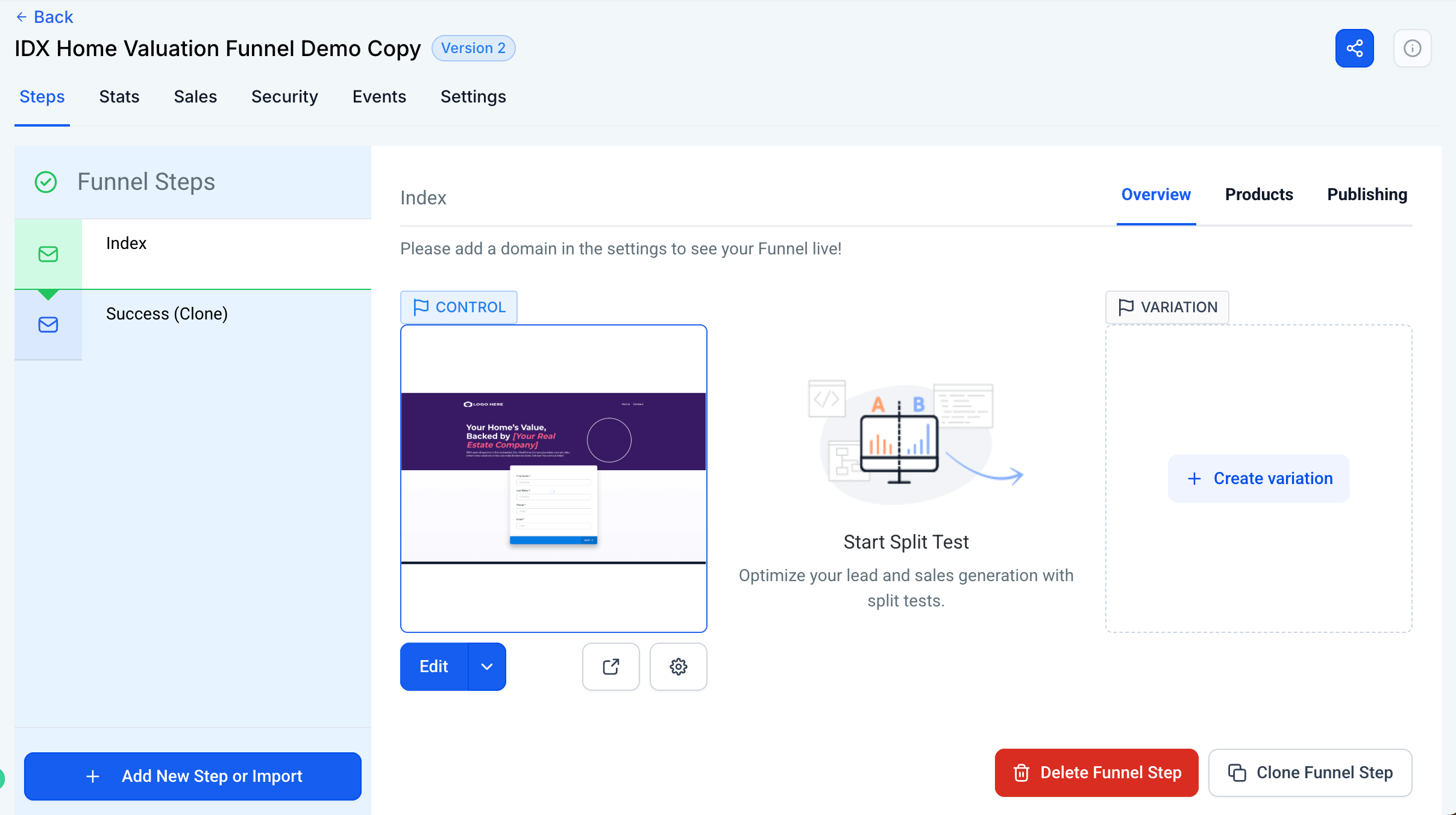The width and height of the screenshot is (1456, 815).
Task: Select the Success (Clone) funnel step
Action: pyautogui.click(x=167, y=313)
